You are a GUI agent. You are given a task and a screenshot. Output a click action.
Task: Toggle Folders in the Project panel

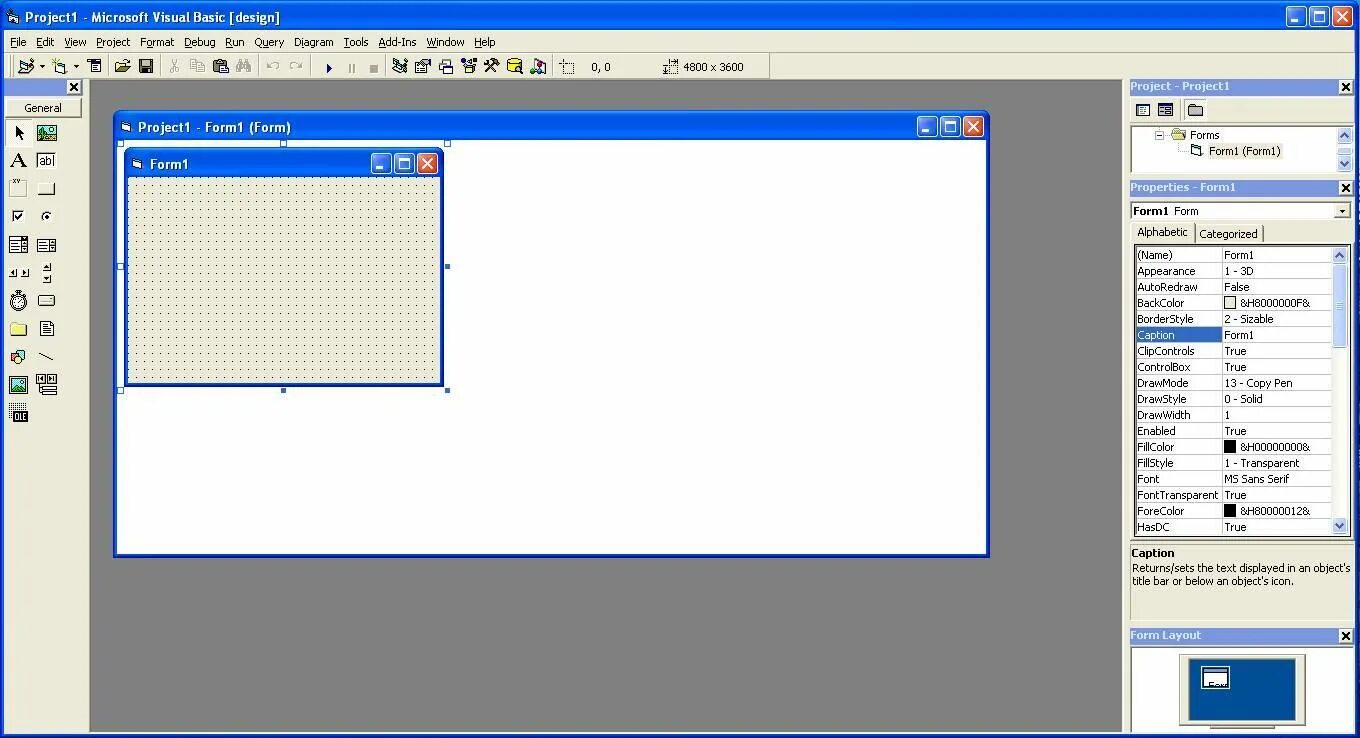(x=1195, y=110)
